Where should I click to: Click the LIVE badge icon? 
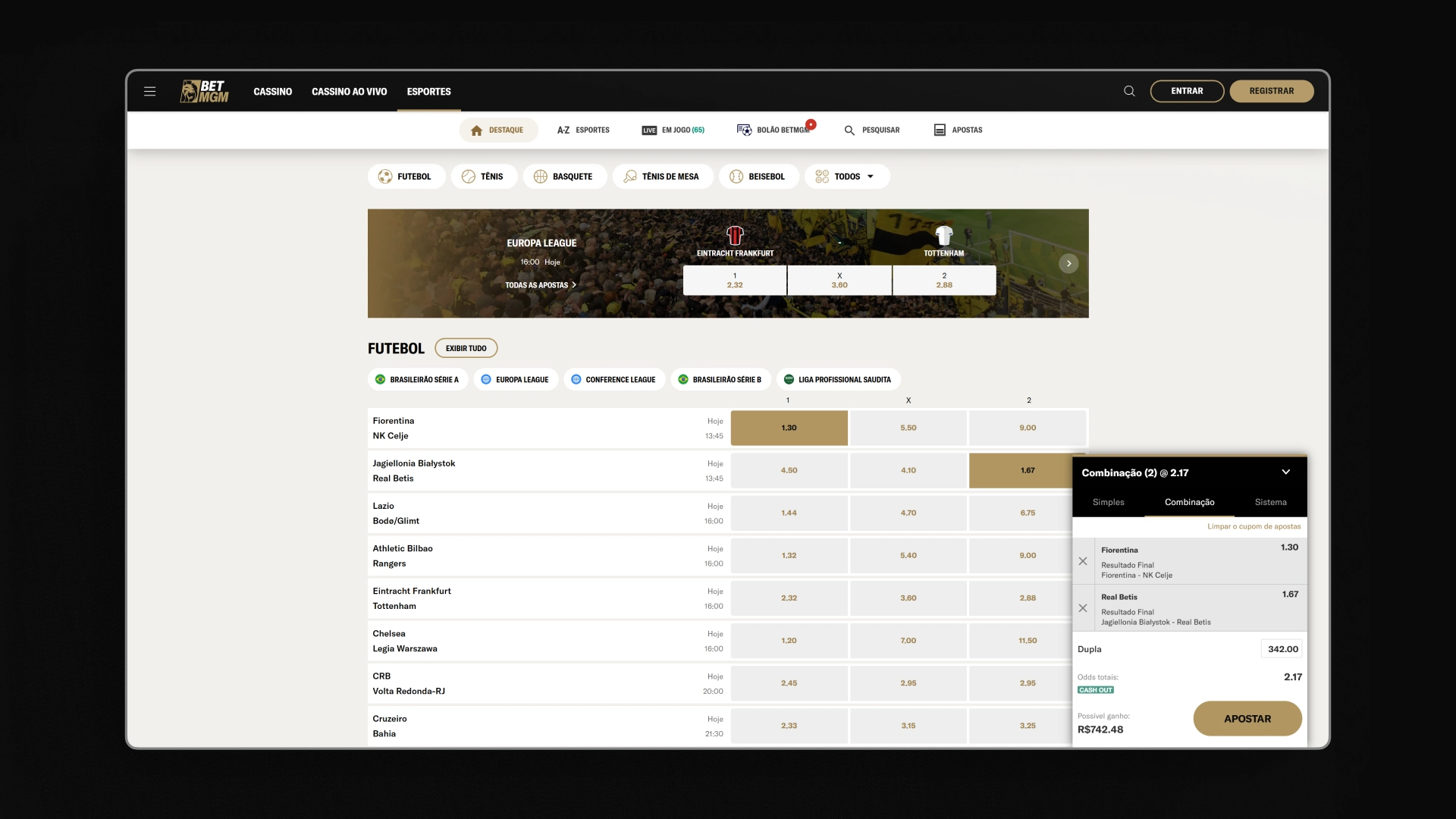click(649, 130)
